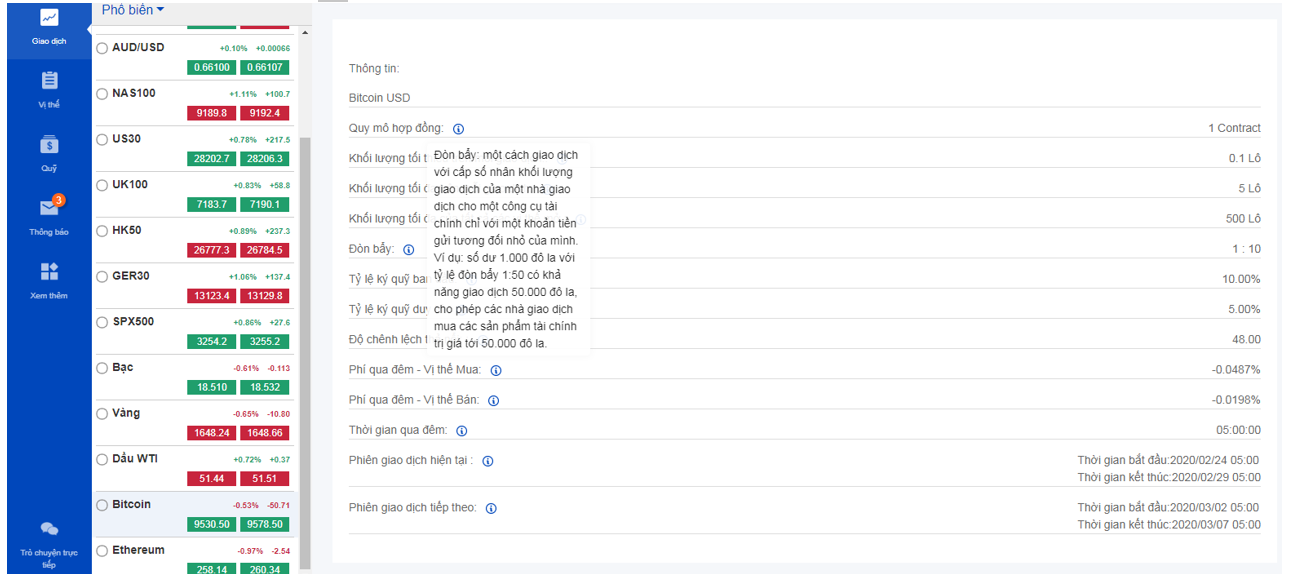The width and height of the screenshot is (1297, 574).
Task: Click info icon next to Đòn bẩy
Action: coord(408,250)
